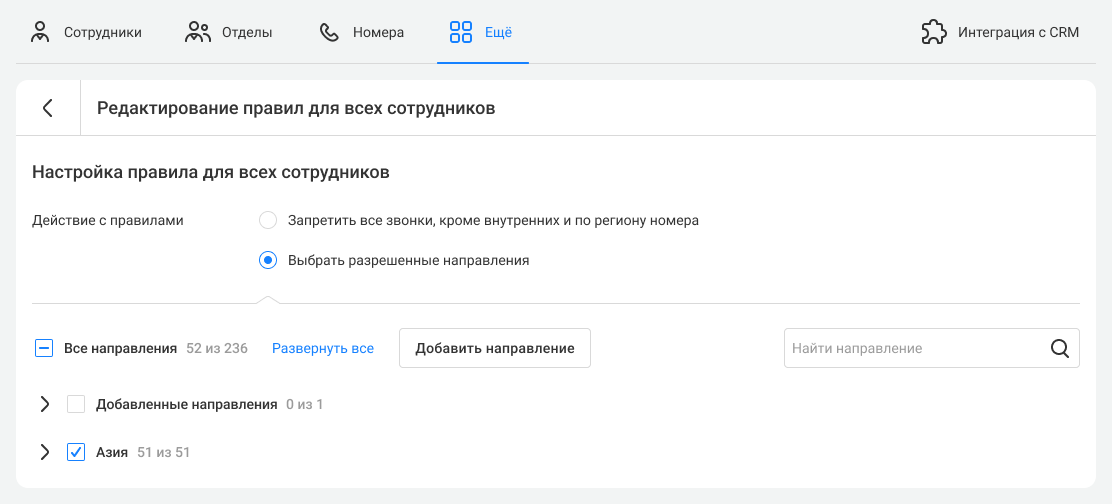1112x504 pixels.
Task: Expand the Добавленные направления group
Action: 45,405
